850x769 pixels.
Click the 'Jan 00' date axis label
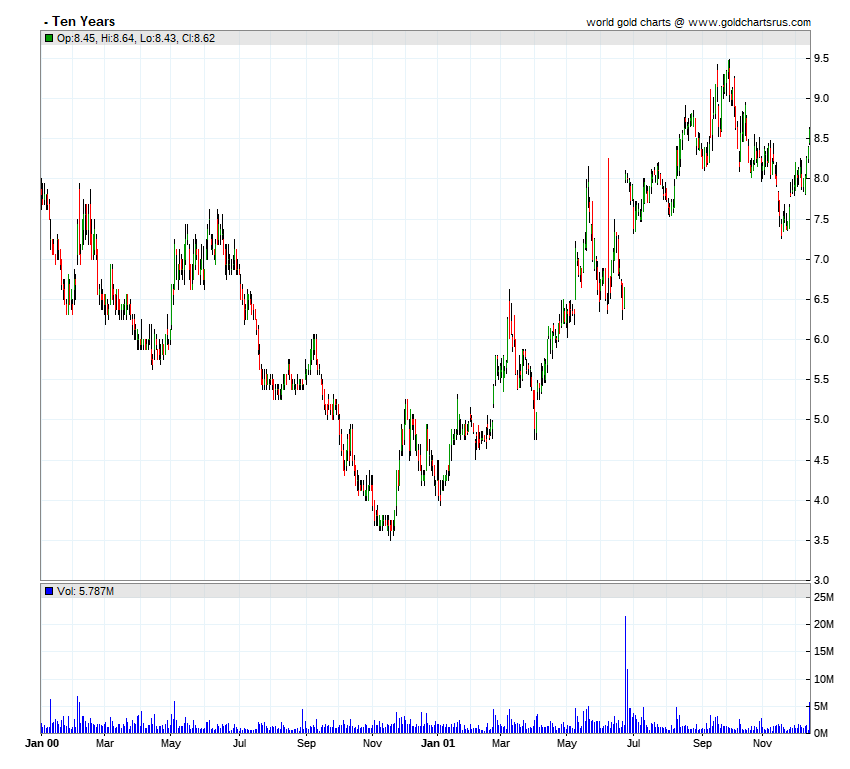click(x=41, y=743)
